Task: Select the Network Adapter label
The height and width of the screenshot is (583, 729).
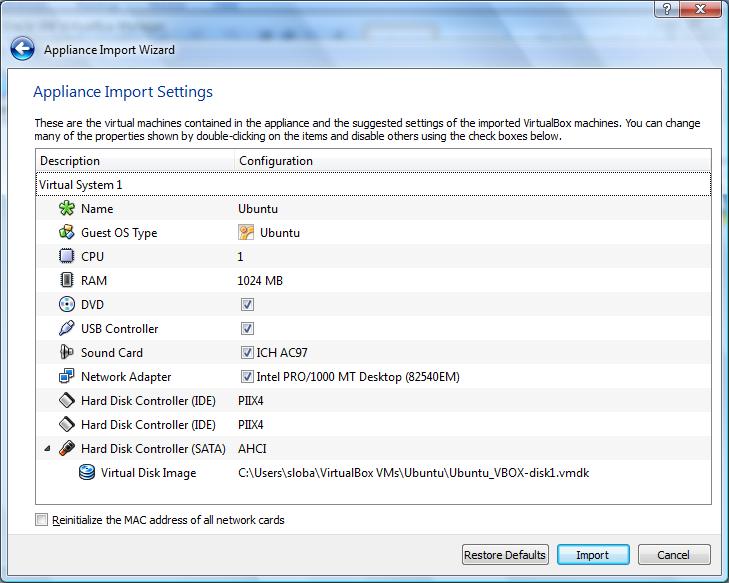Action: [x=126, y=377]
